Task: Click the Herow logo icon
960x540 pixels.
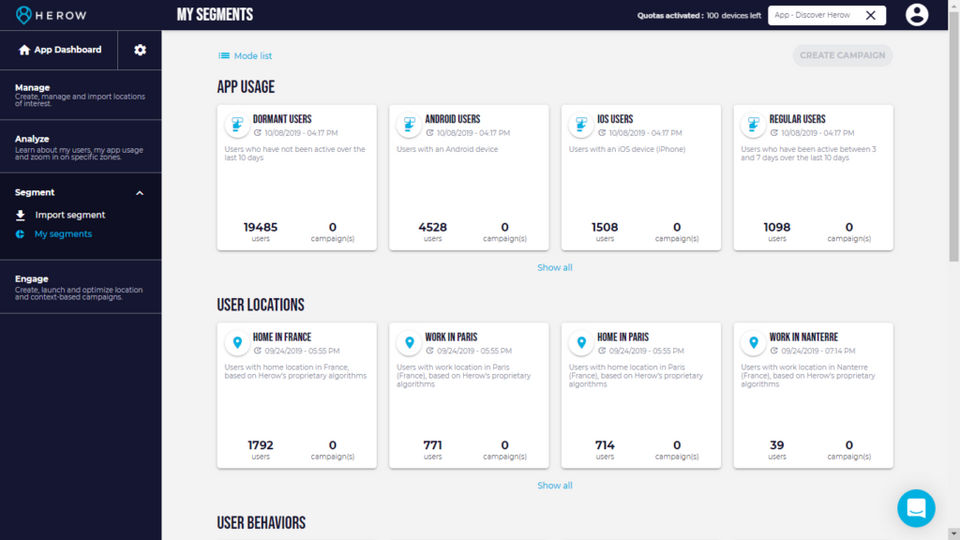Action: pos(24,15)
